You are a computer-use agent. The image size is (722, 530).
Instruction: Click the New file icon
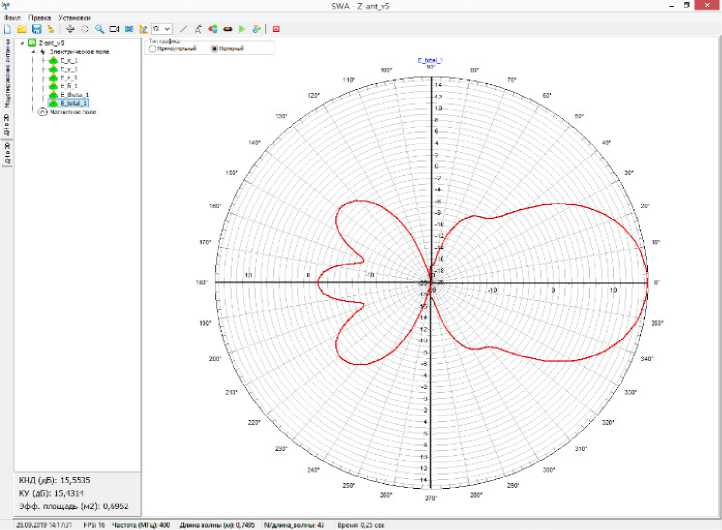[x=7, y=29]
